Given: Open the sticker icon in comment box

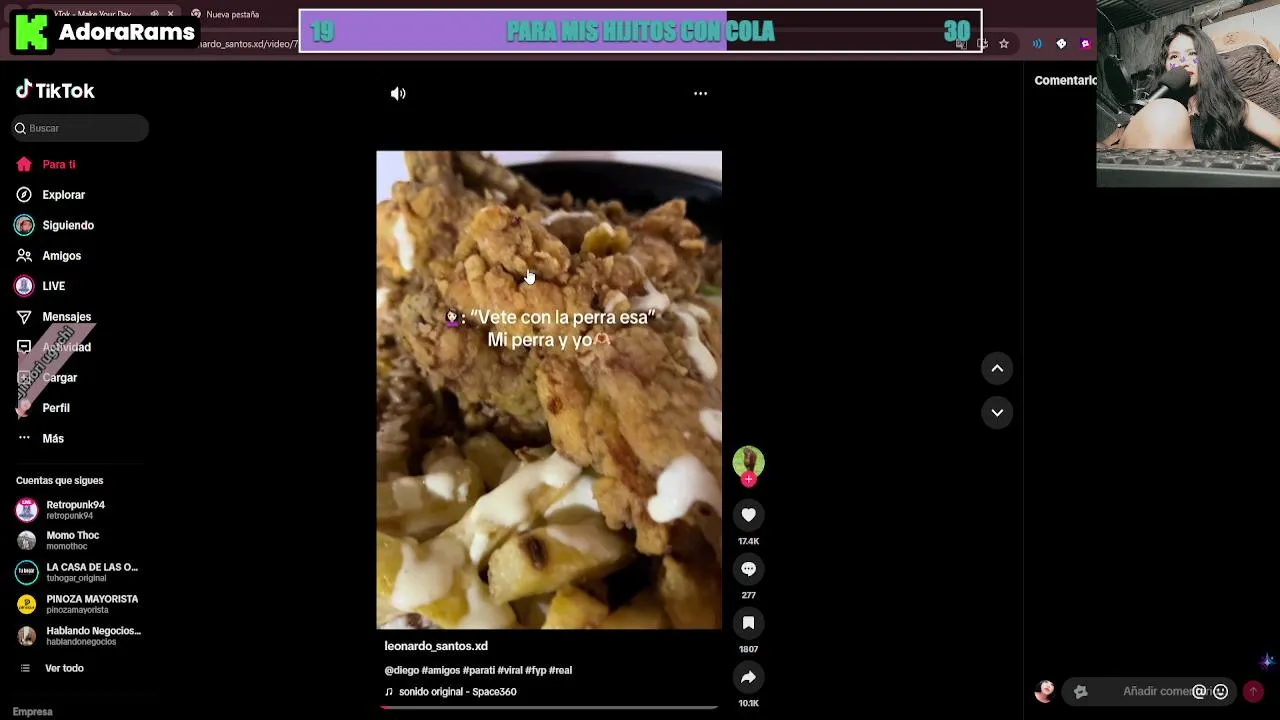Looking at the screenshot, I should pyautogui.click(x=1080, y=691).
